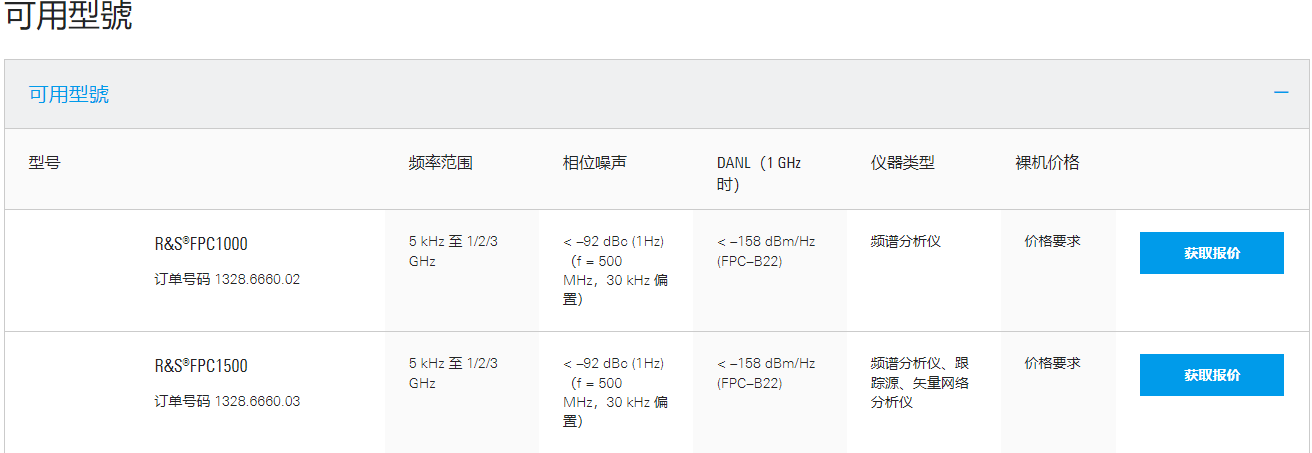Click 价格要求 in the FPC1500 row
Screen dimensions: 1312x453
pyautogui.click(x=1052, y=363)
